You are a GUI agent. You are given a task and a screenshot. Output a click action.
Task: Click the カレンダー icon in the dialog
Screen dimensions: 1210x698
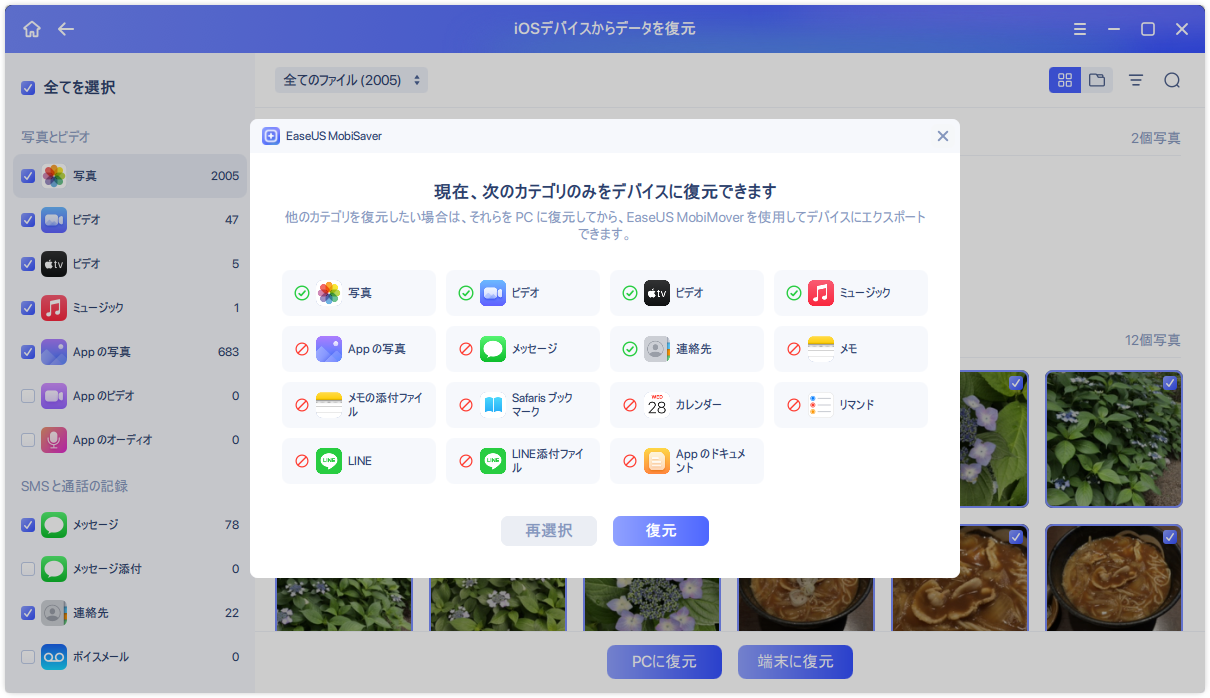pyautogui.click(x=657, y=405)
